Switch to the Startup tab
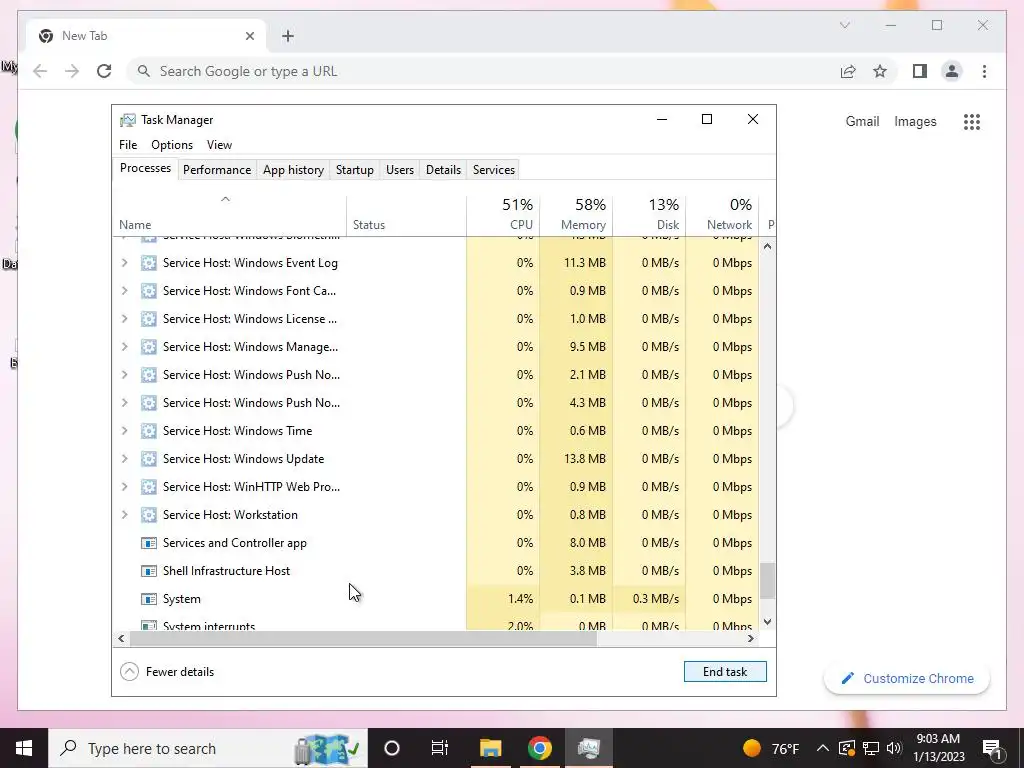This screenshot has width=1024, height=768. pyautogui.click(x=355, y=170)
